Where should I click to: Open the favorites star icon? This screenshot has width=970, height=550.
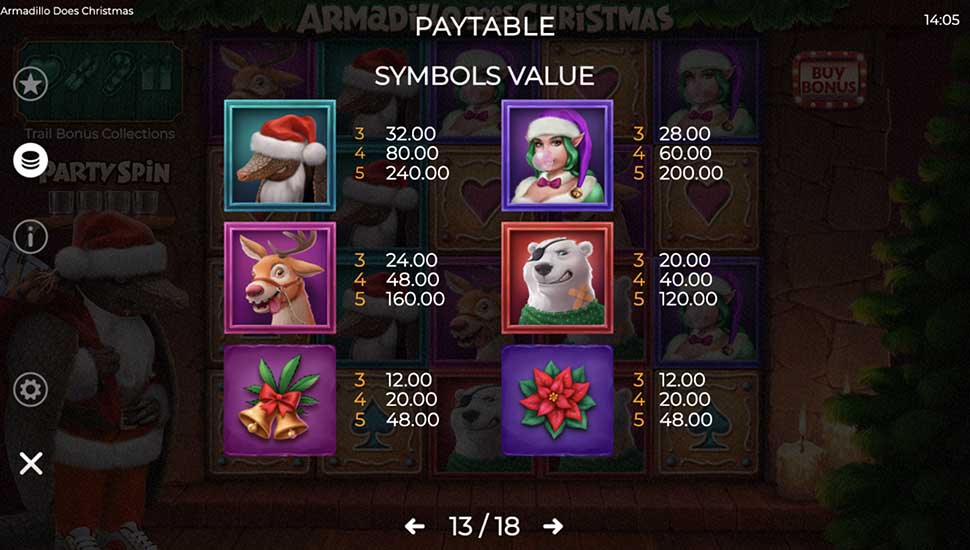pyautogui.click(x=30, y=84)
